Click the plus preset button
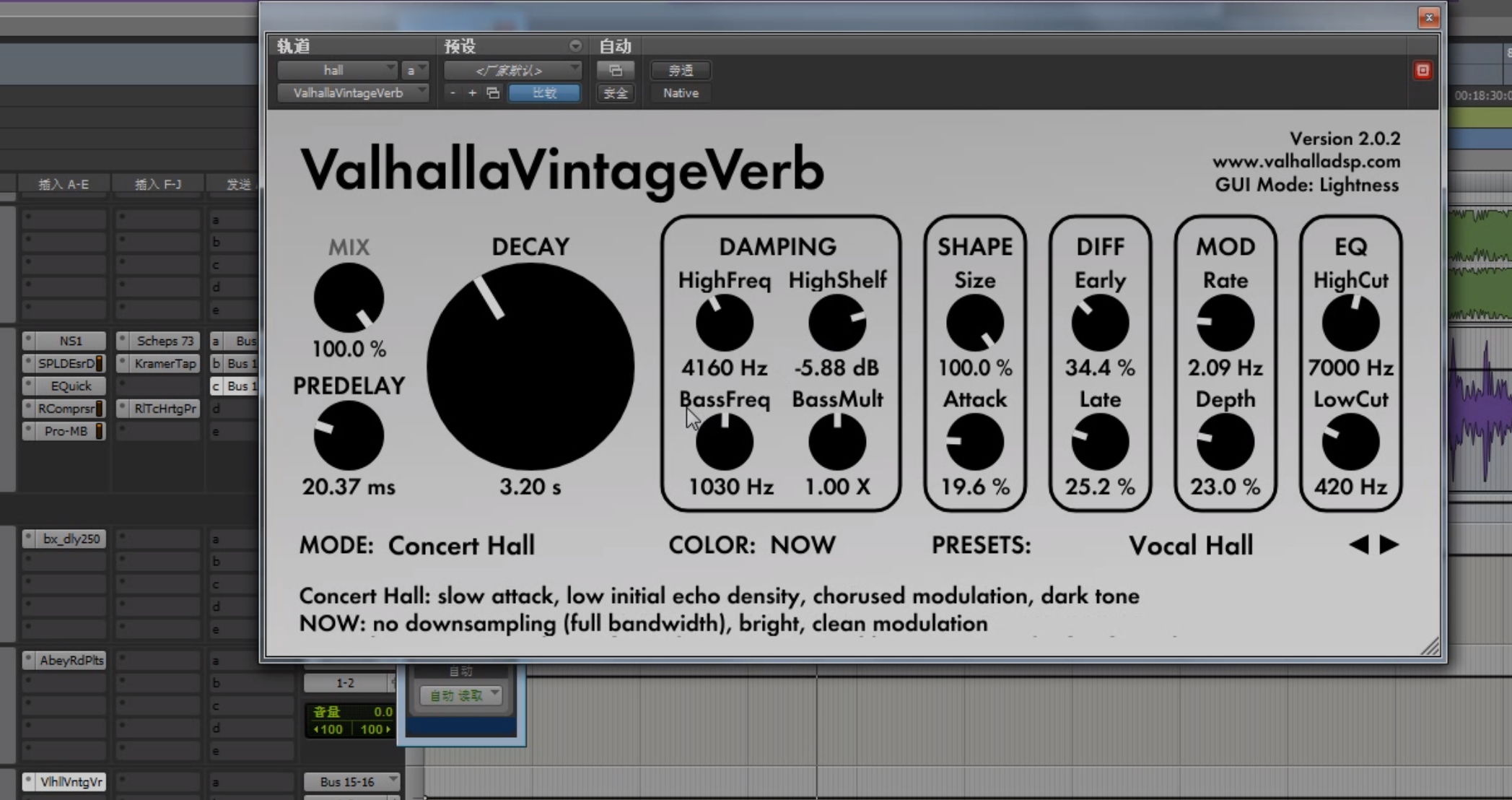 coord(472,93)
